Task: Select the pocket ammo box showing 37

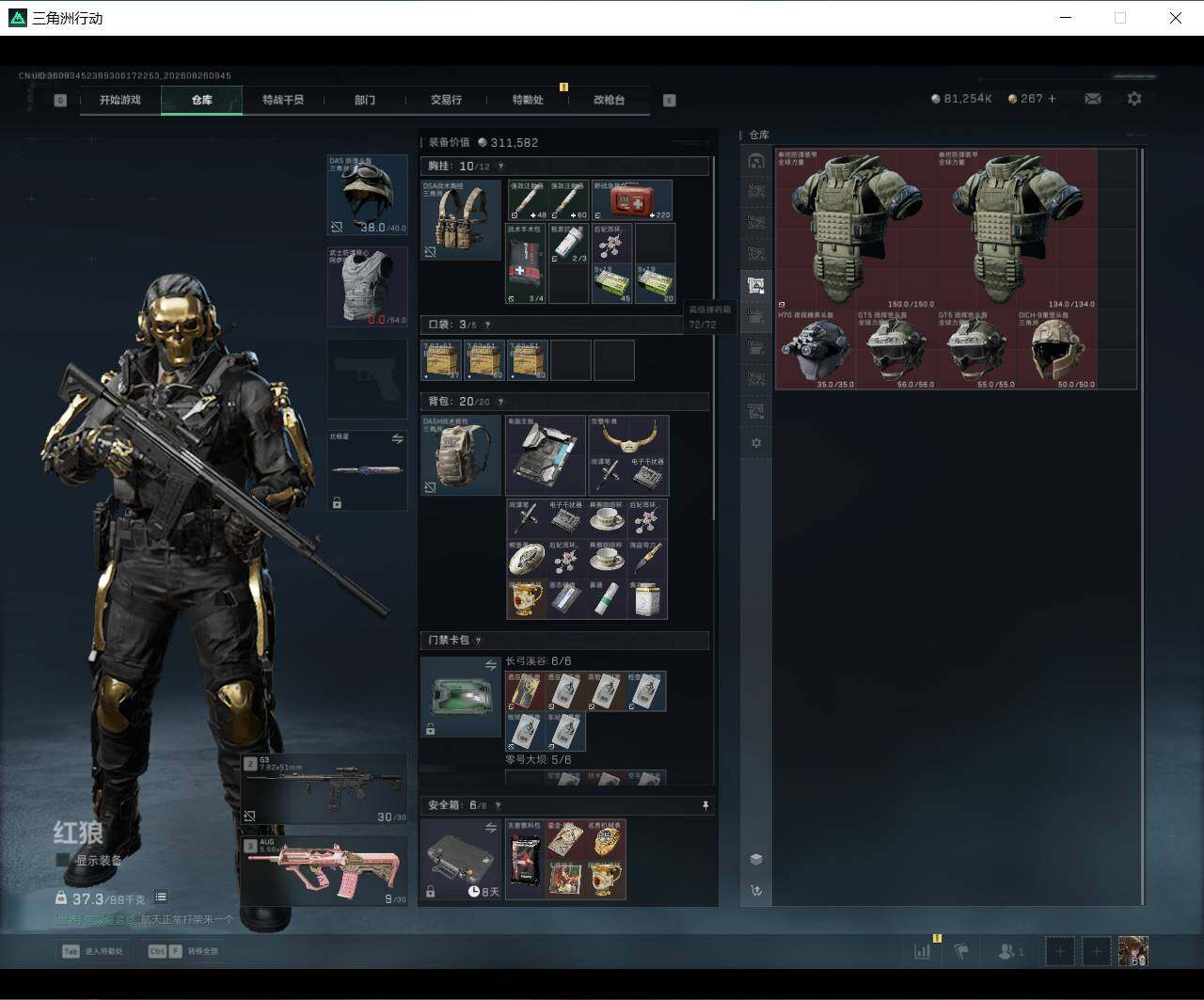Action: pos(441,360)
